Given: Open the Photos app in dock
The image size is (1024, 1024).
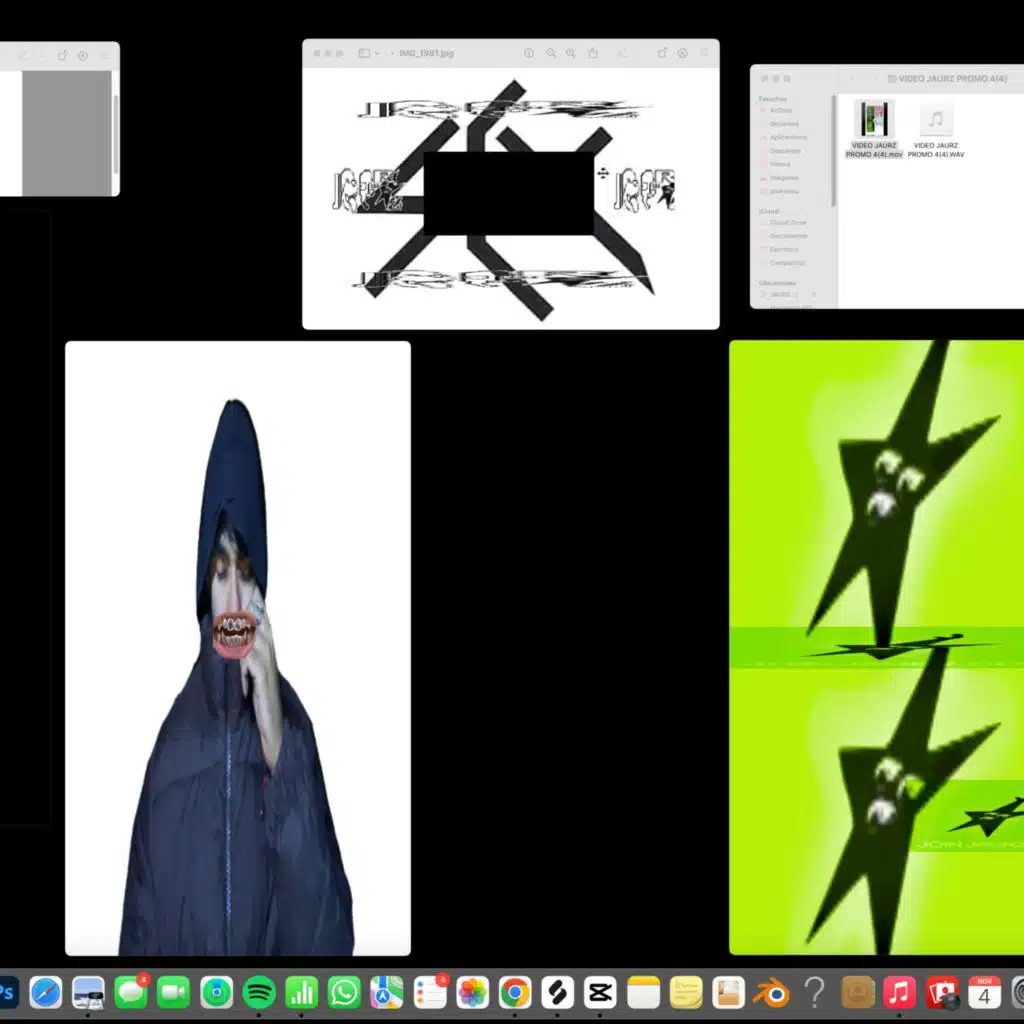Looking at the screenshot, I should click(472, 992).
